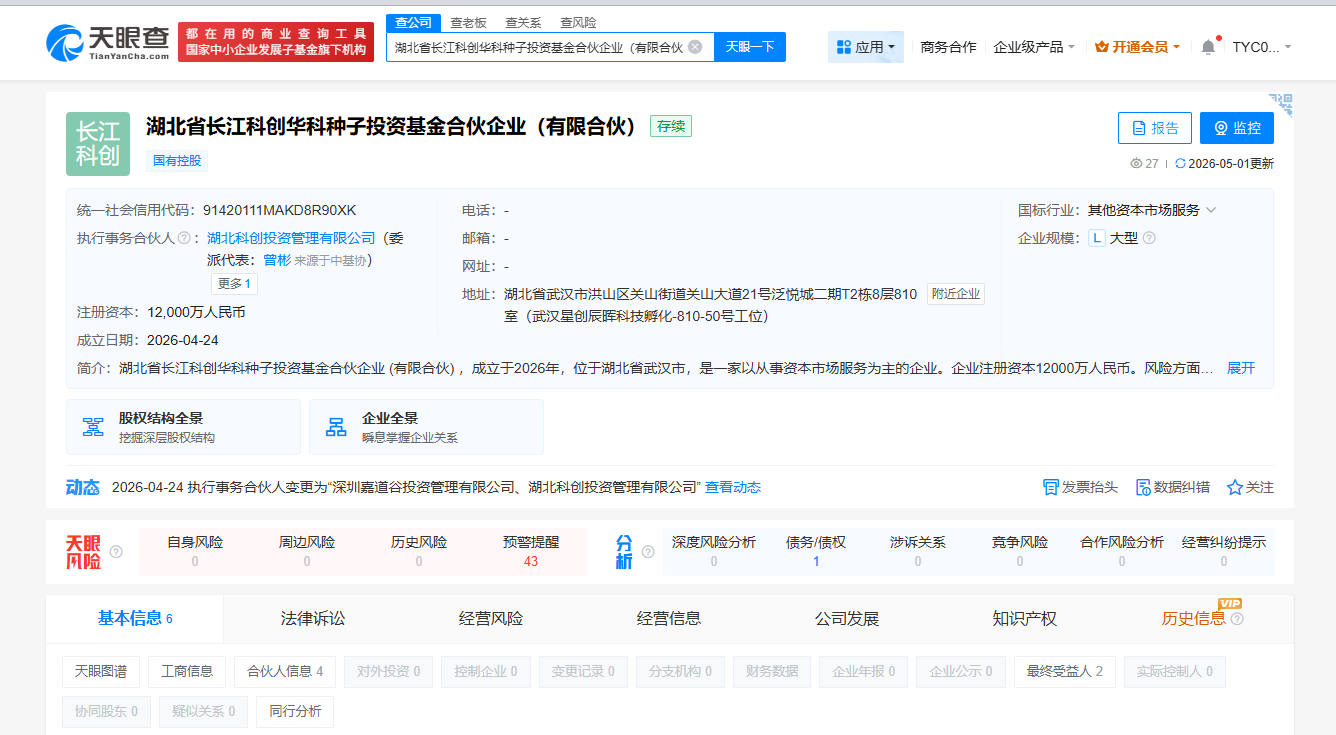Screen dimensions: 1336x735
Task: Select the 同行分析 sub-tab
Action: coord(295,711)
